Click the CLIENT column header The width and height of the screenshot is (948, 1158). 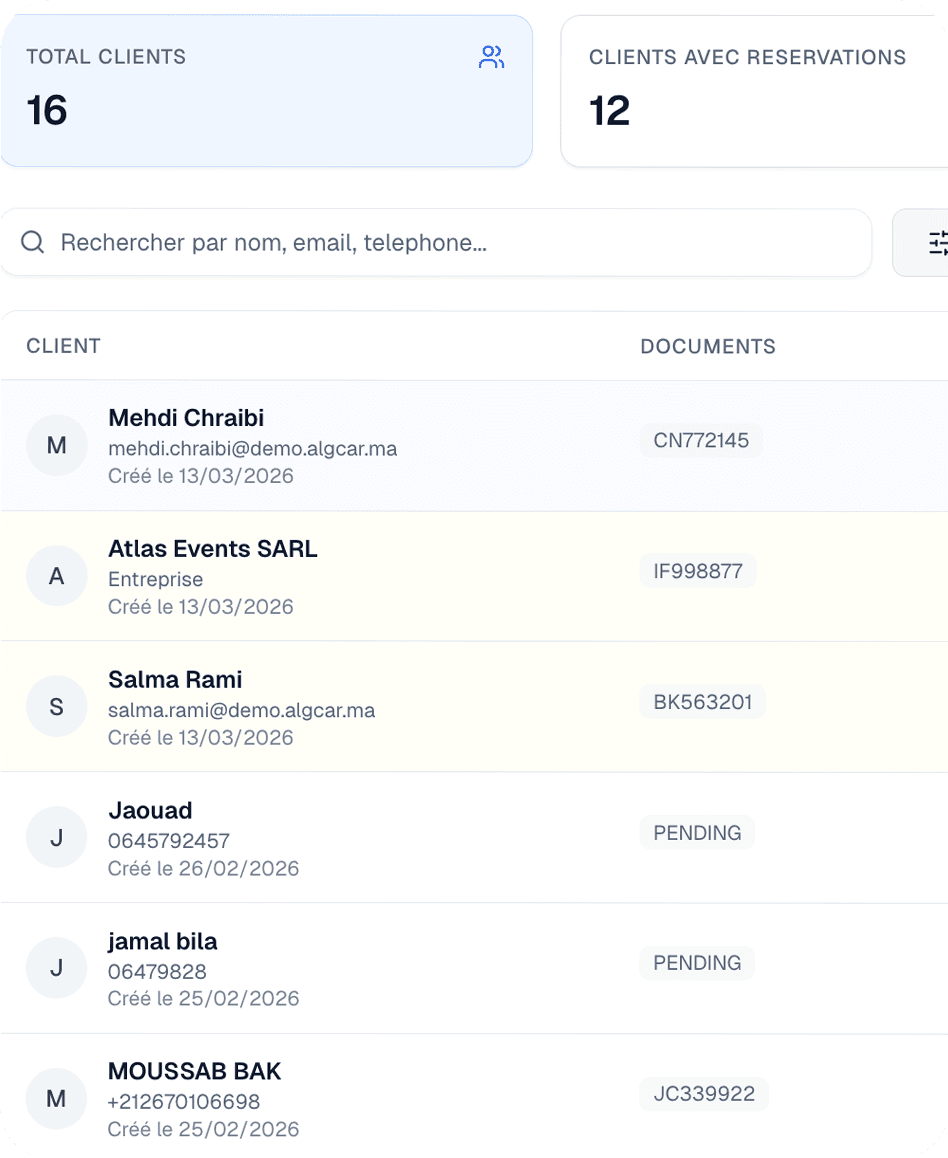(63, 346)
